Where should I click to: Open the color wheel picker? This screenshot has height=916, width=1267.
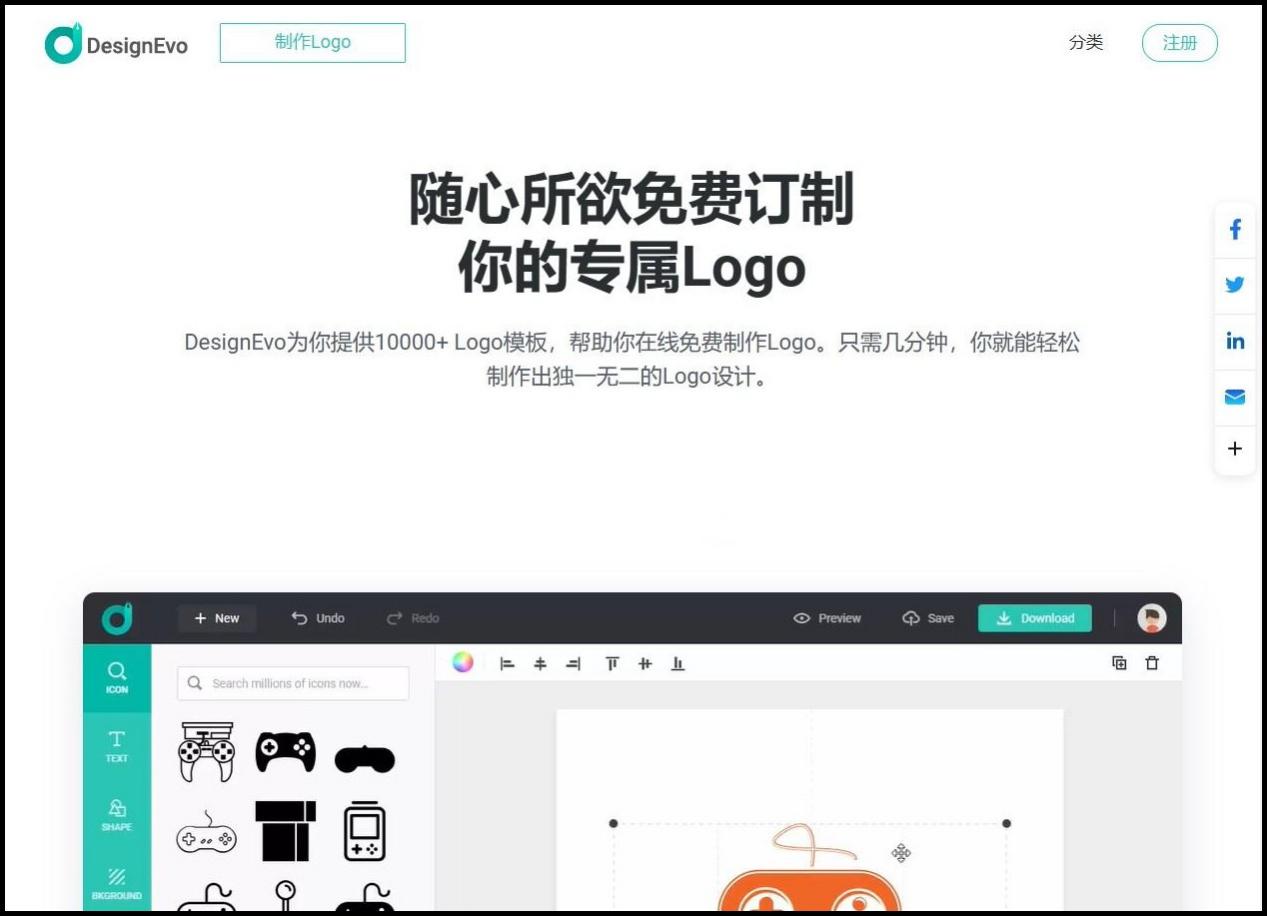(x=462, y=662)
